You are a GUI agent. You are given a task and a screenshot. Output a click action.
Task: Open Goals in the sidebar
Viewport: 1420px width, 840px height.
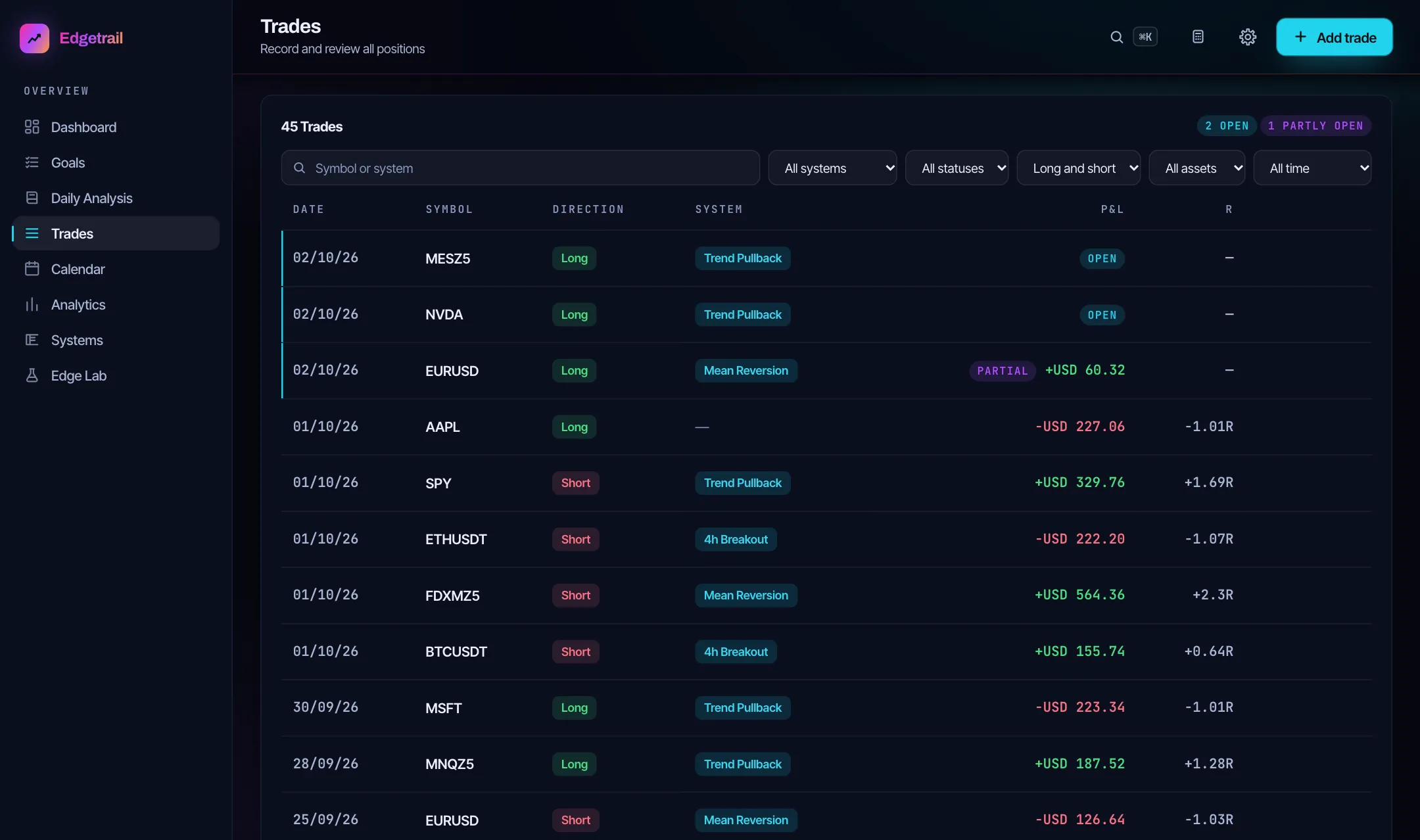(x=116, y=162)
